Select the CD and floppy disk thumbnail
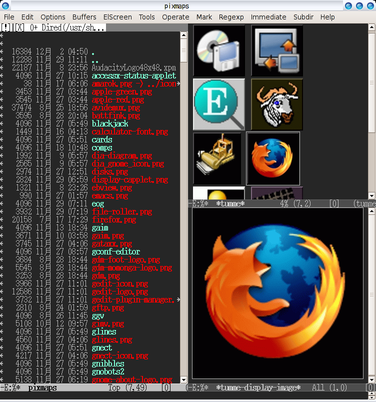 pos(219,51)
